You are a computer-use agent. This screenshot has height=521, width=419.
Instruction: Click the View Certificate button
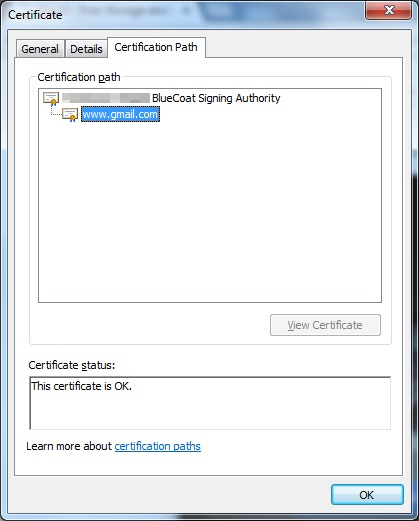pyautogui.click(x=325, y=325)
